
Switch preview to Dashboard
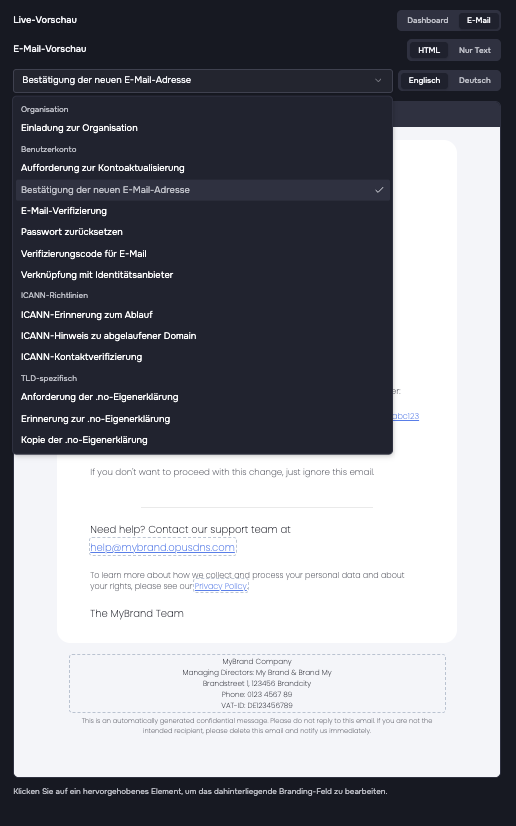(x=428, y=21)
